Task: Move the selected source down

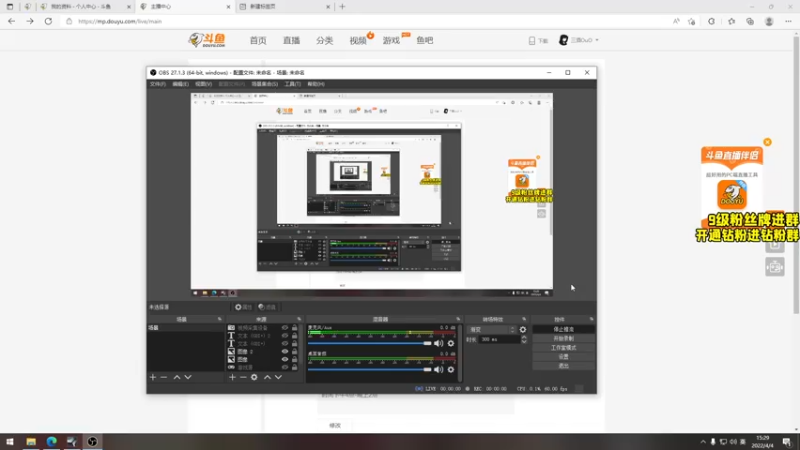Action: (x=278, y=377)
